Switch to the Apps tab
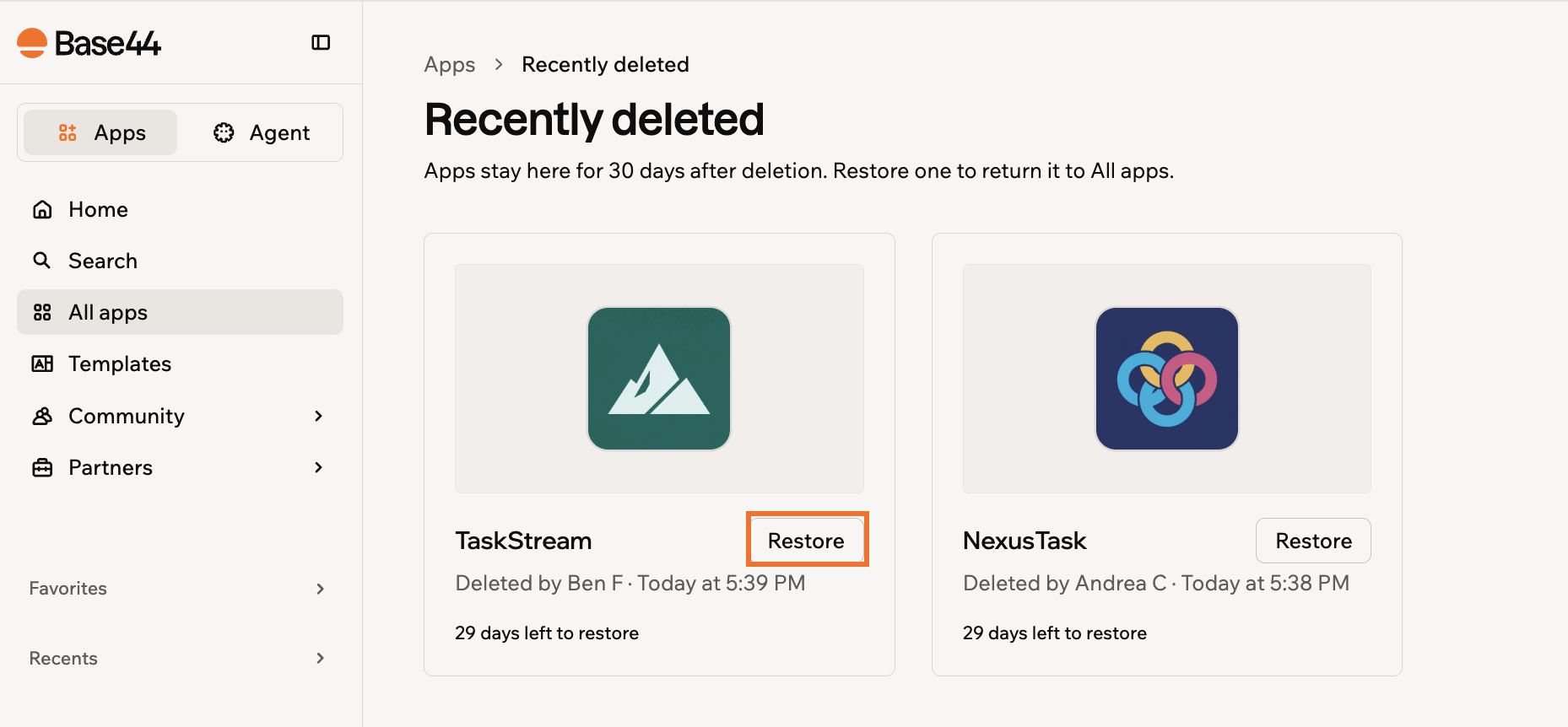1568x727 pixels. click(x=100, y=132)
